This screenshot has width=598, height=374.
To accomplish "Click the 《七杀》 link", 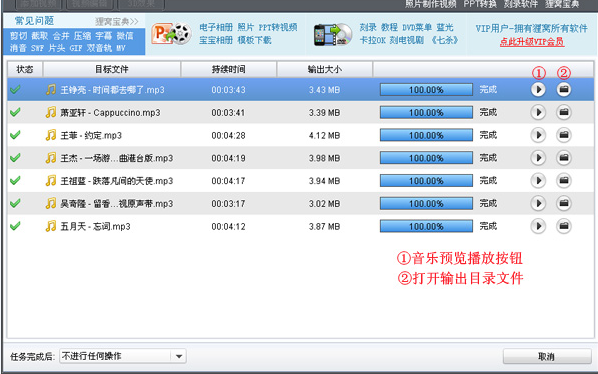I will [x=444, y=40].
